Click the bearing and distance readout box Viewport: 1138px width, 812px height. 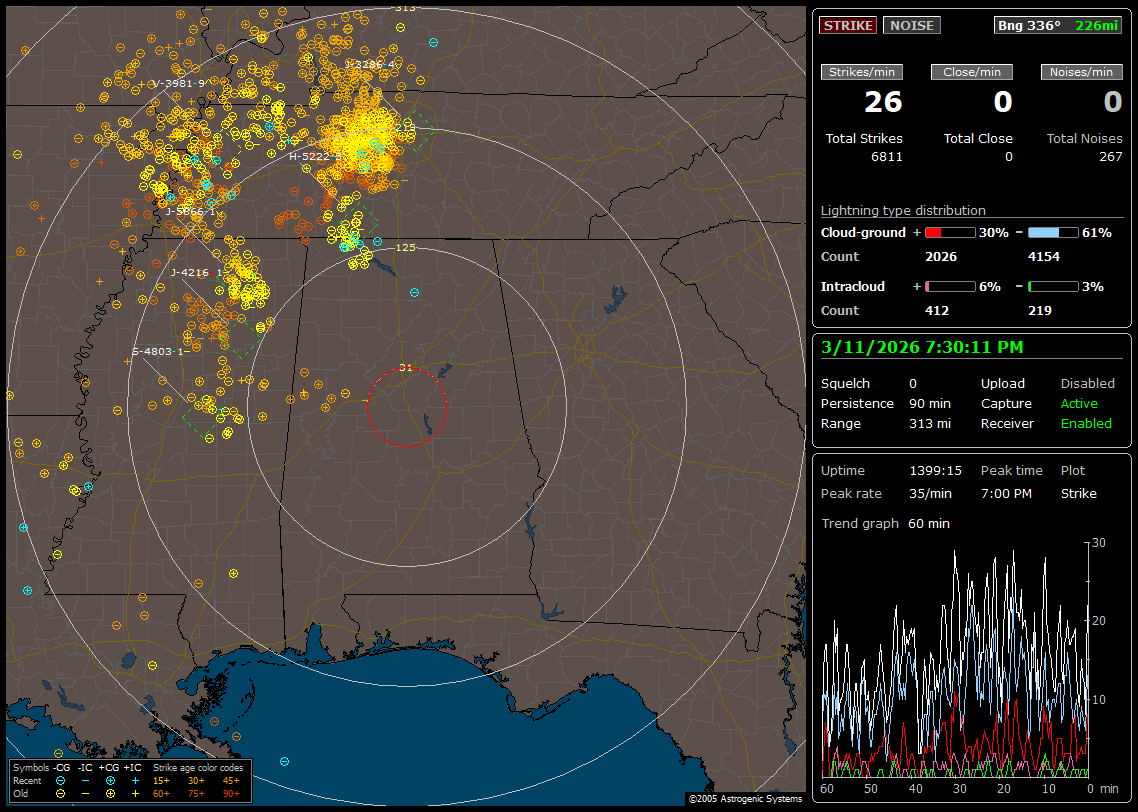click(1058, 25)
